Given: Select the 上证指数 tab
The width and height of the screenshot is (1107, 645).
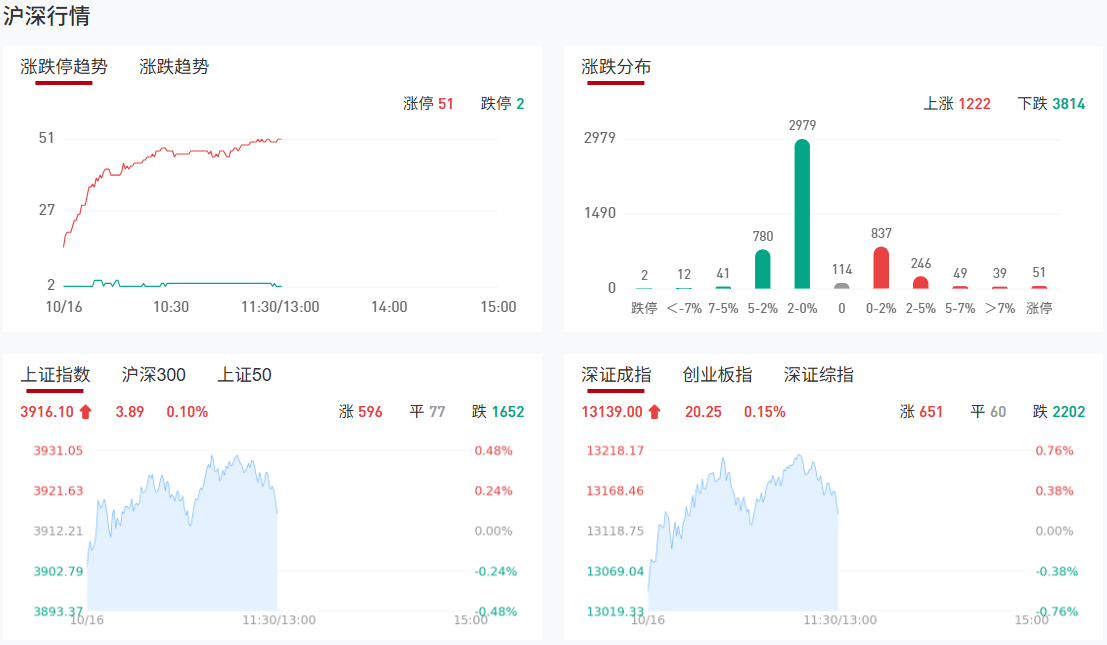Looking at the screenshot, I should [55, 375].
